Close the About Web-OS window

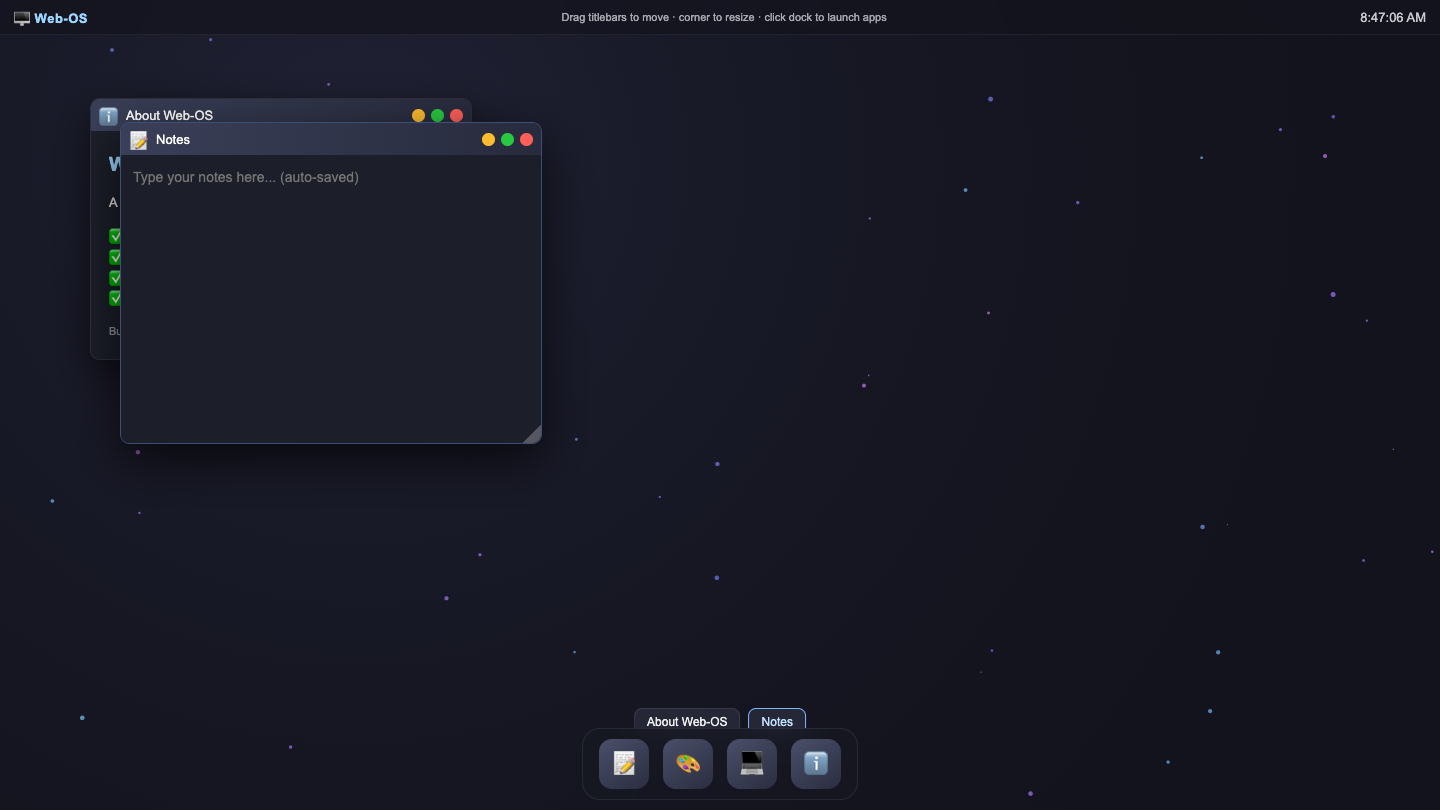pos(457,116)
